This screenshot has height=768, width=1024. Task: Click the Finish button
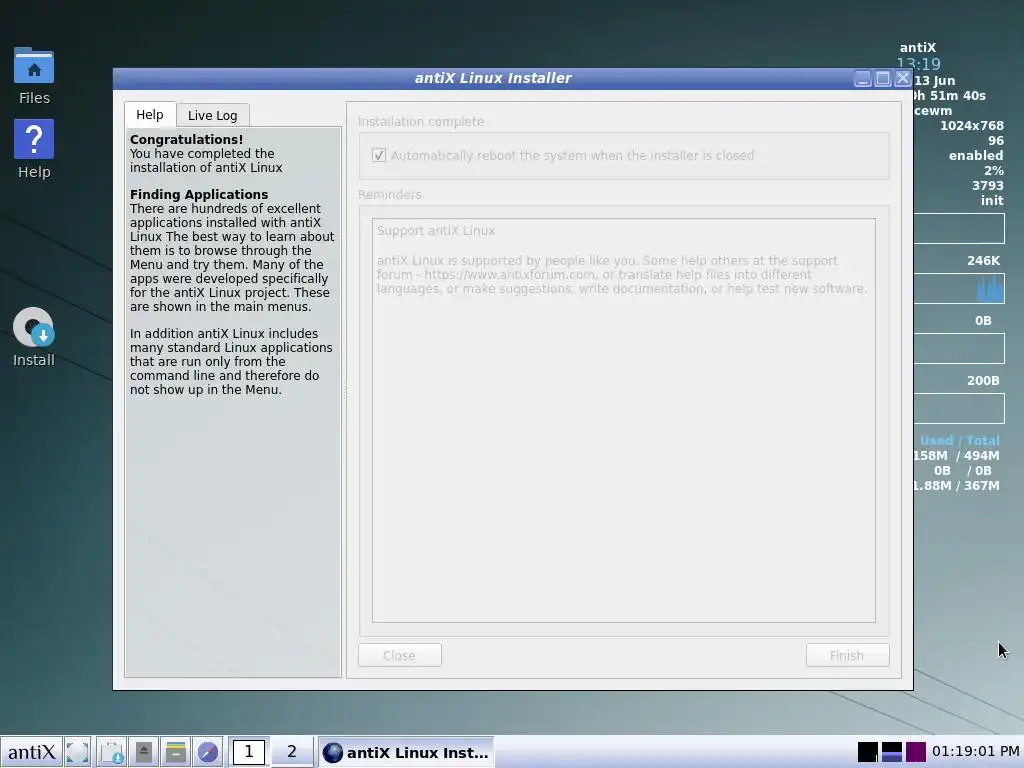(x=847, y=655)
